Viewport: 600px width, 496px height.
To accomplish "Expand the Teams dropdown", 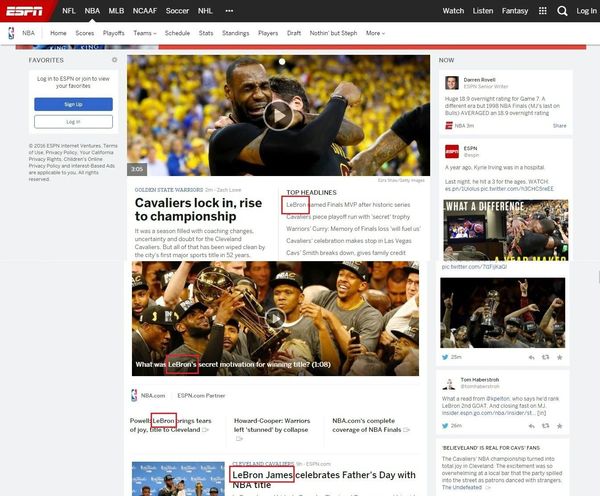I will 145,33.
